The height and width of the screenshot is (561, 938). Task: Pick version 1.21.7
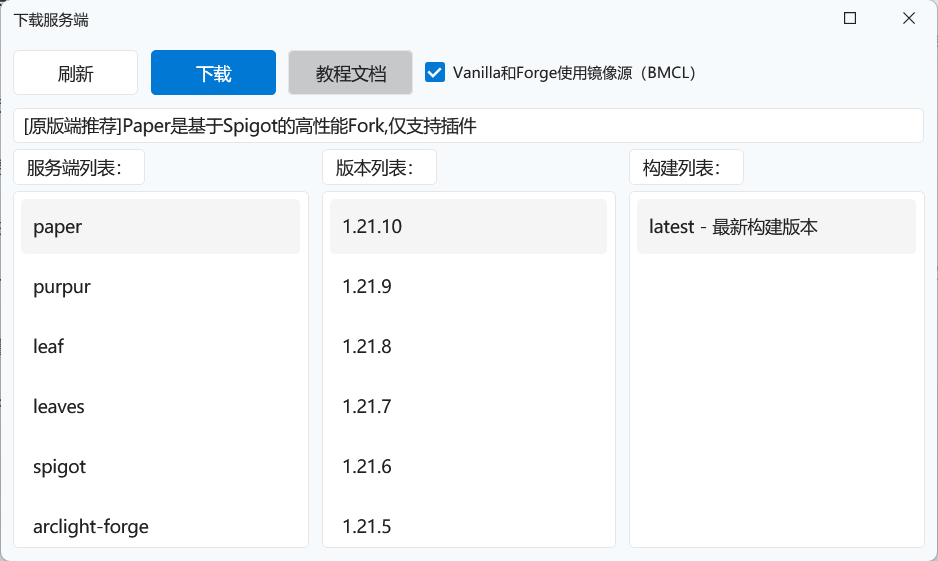(x=468, y=407)
